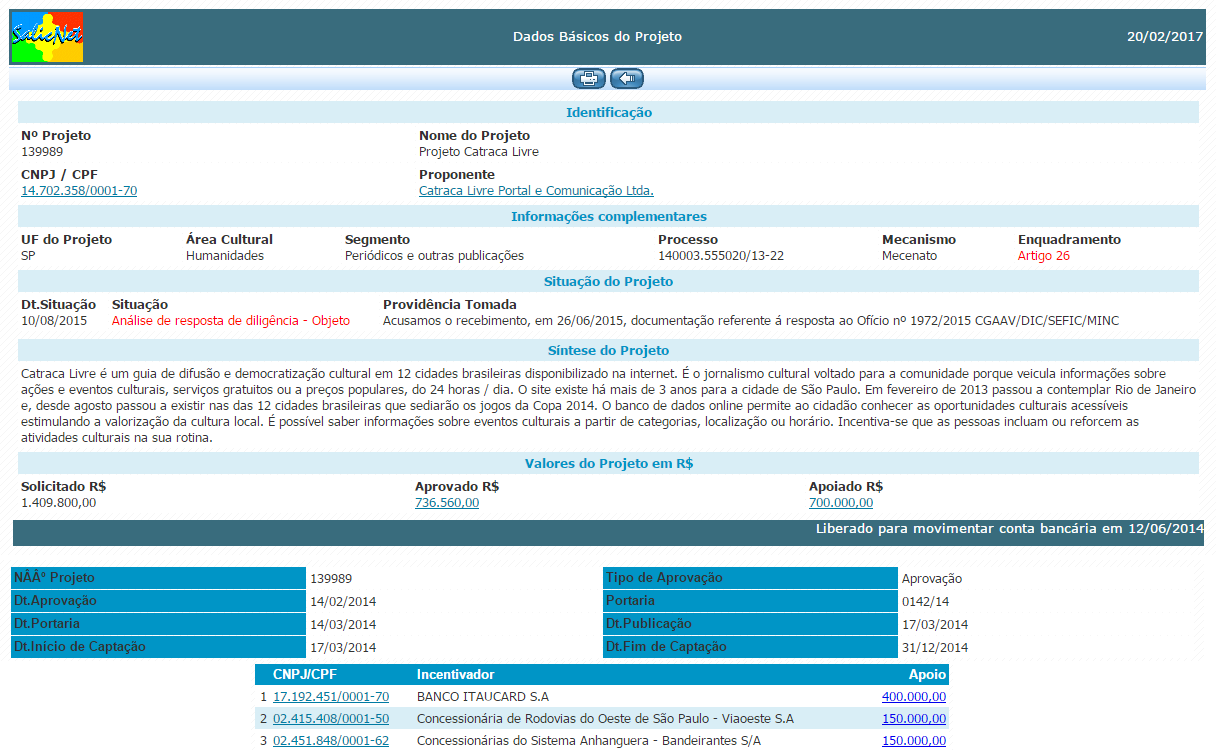Viewport: 1216px width, 750px height.
Task: Click Dt.Publicação value 17/03/2014
Action: [935, 624]
